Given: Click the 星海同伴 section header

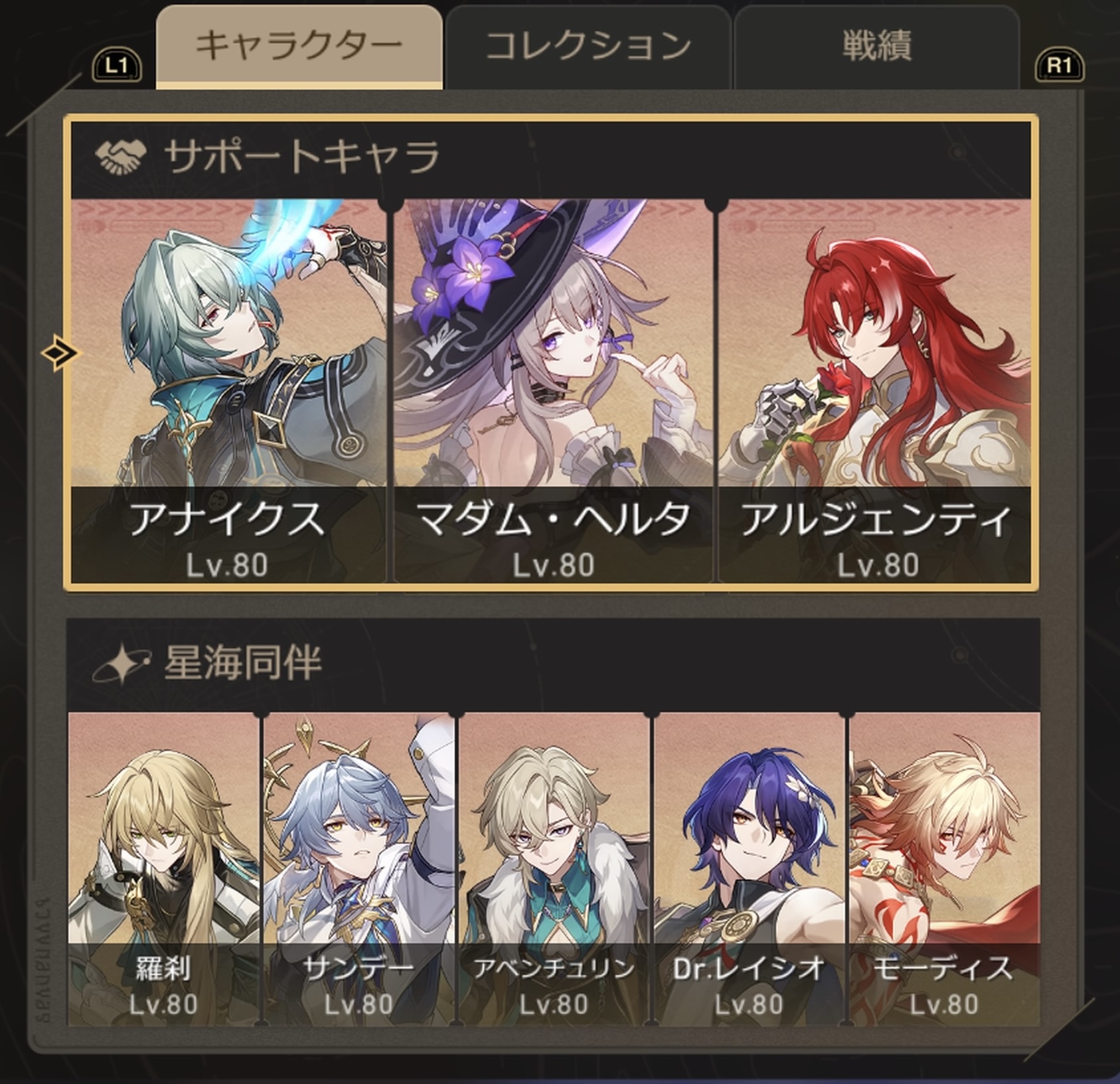Looking at the screenshot, I should coord(554,664).
